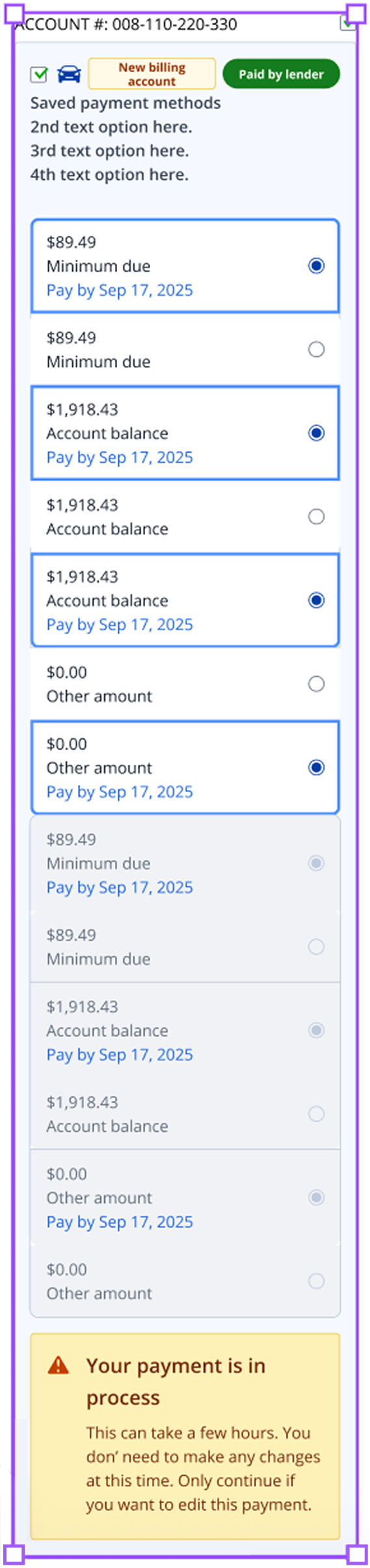Image resolution: width=370 pixels, height=1568 pixels.
Task: Click the green "Paid by lender" badge
Action: point(281,74)
